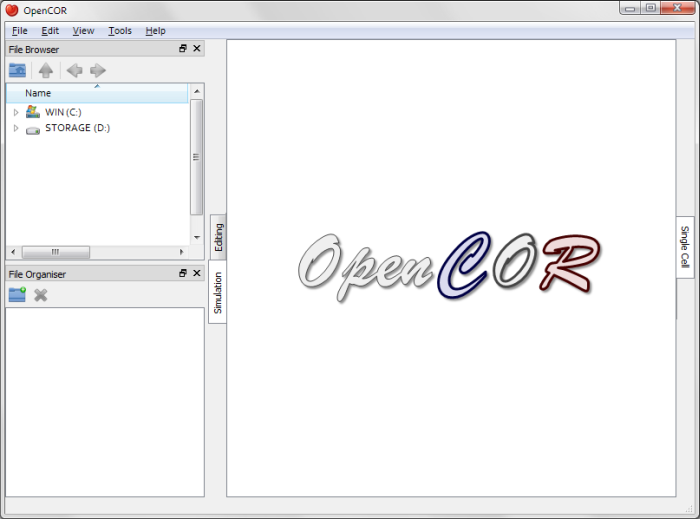
Task: Open the File menu
Action: (20, 31)
